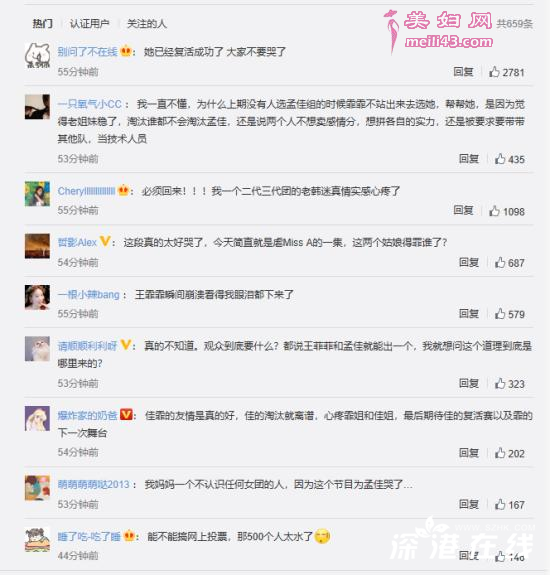Screen dimensions: 550x575
Task: Click the 萌萌萌萌哒2013 username link
Action: 94,484
